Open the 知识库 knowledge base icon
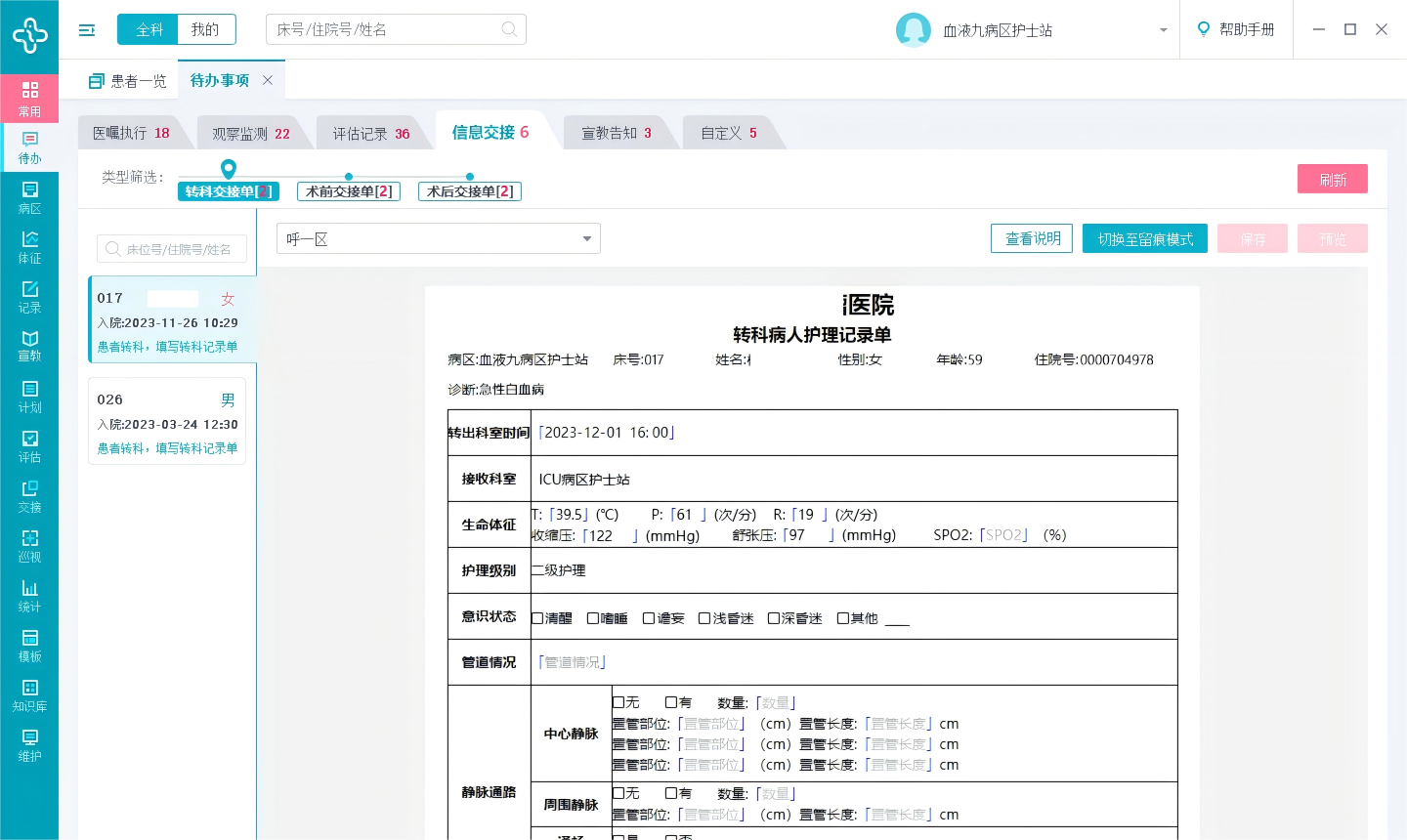Image resolution: width=1407 pixels, height=840 pixels. click(x=29, y=694)
